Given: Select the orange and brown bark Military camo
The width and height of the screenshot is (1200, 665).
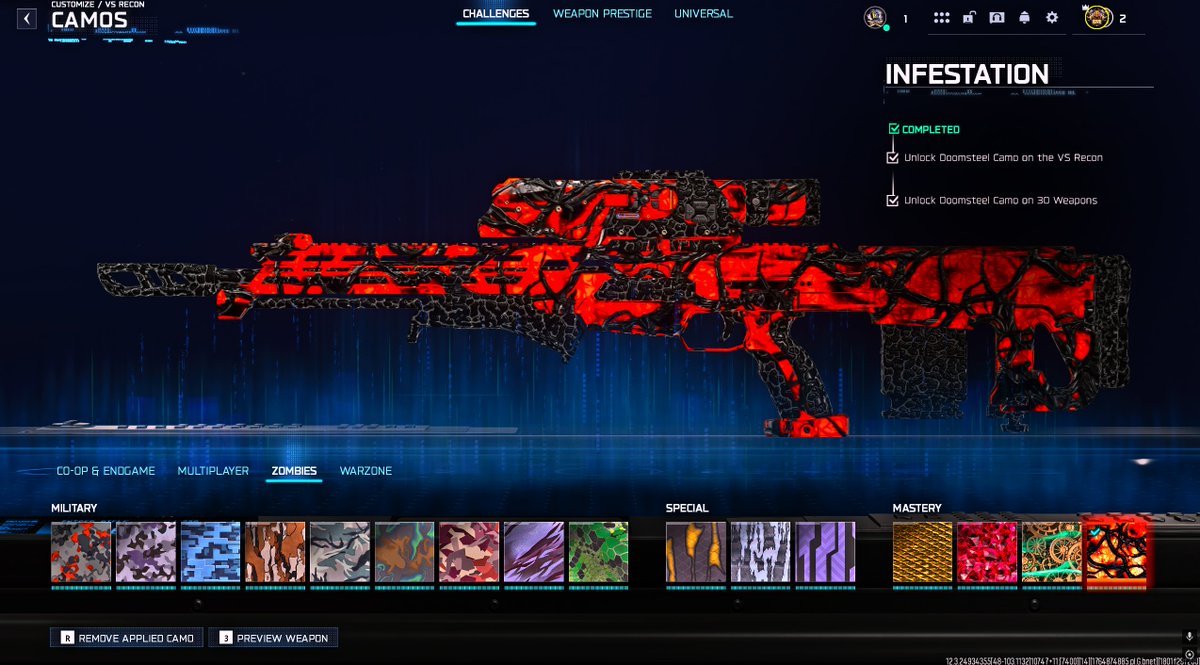Looking at the screenshot, I should point(275,552).
